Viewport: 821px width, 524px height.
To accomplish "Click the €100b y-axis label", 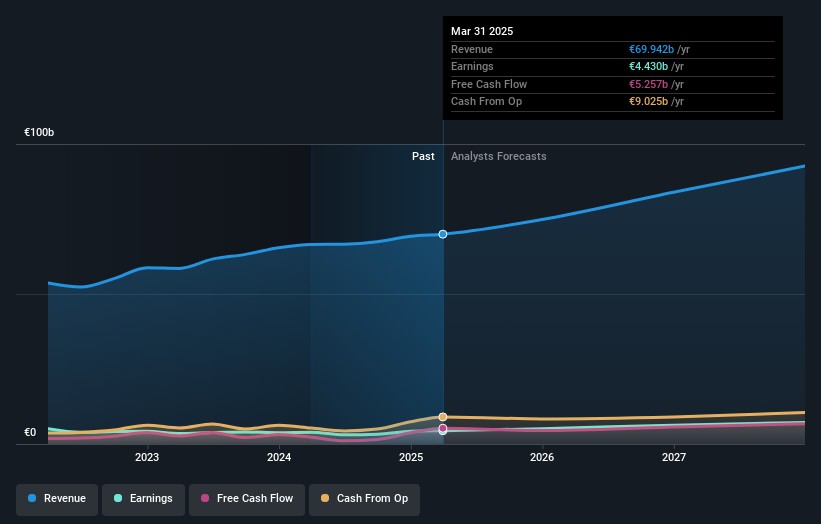I will [39, 133].
